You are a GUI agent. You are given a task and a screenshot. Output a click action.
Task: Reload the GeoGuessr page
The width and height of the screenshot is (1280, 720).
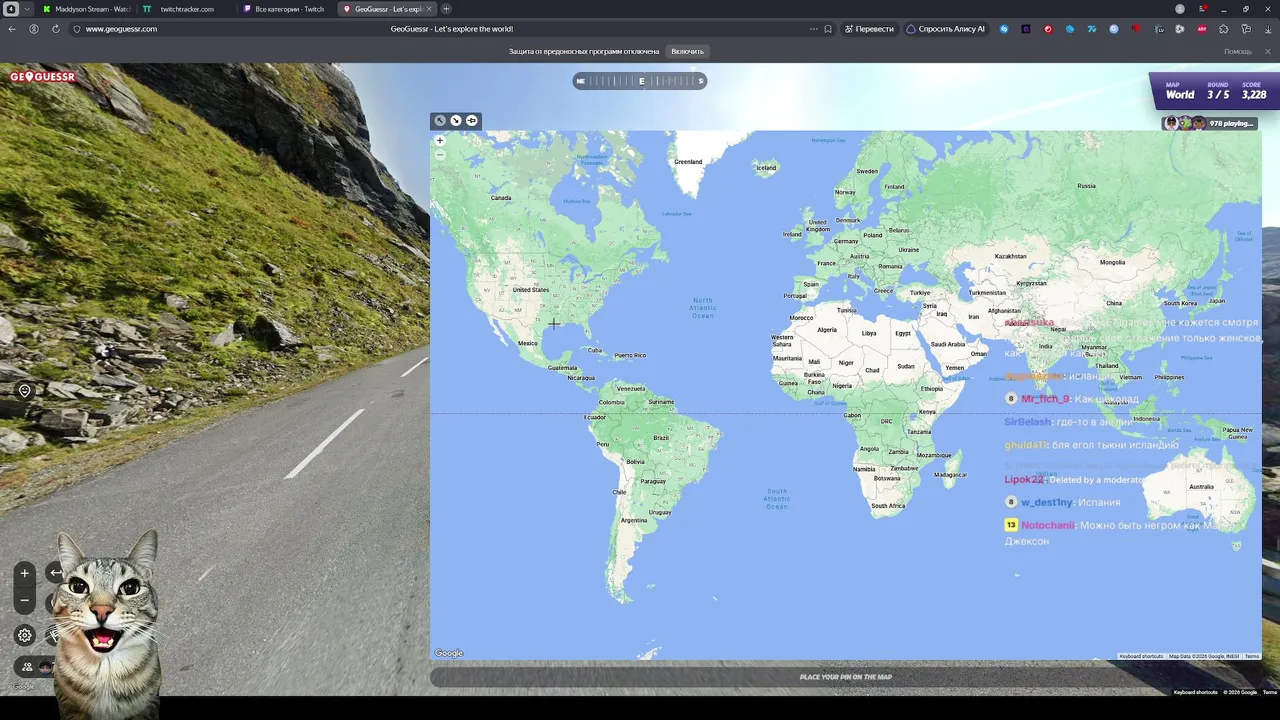click(x=55, y=29)
